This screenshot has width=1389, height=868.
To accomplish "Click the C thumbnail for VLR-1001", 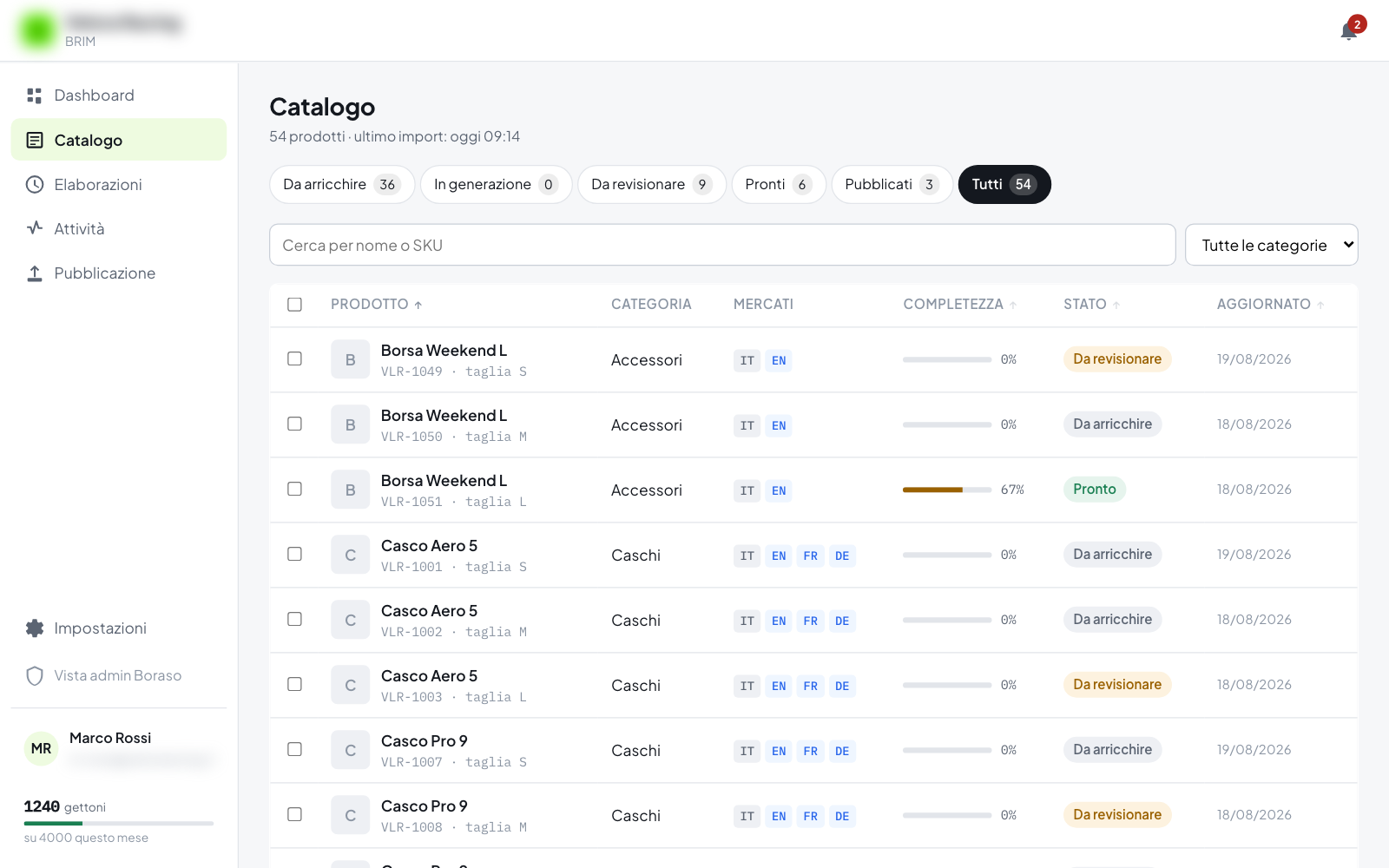I will [350, 555].
